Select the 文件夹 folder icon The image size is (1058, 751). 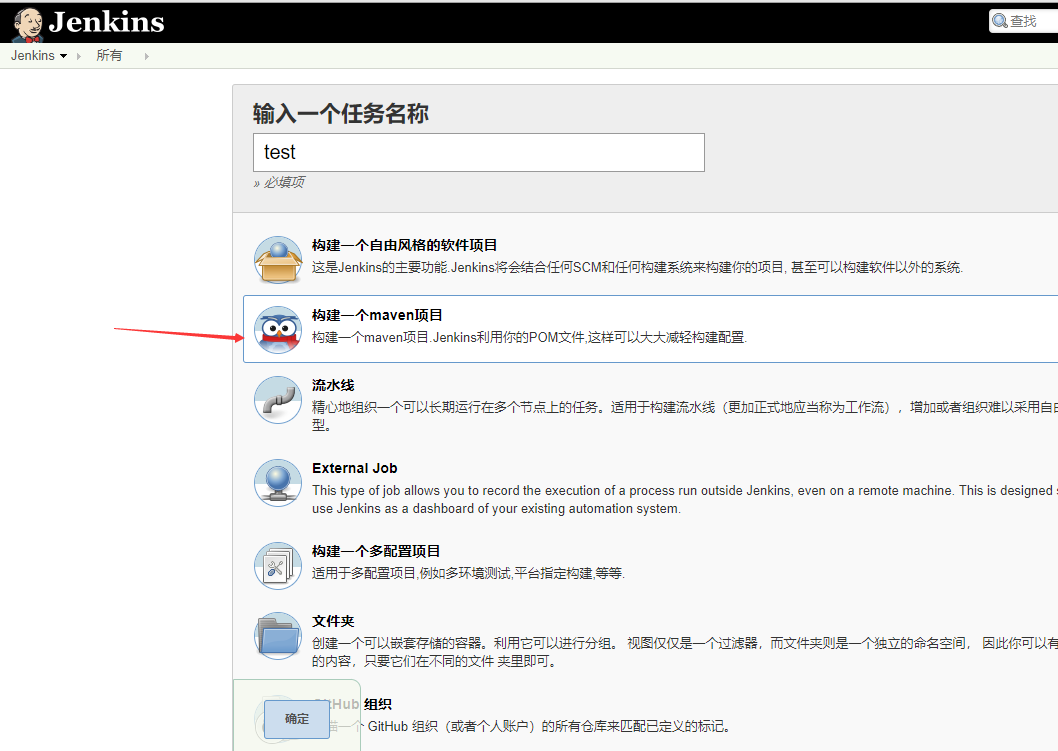[278, 636]
